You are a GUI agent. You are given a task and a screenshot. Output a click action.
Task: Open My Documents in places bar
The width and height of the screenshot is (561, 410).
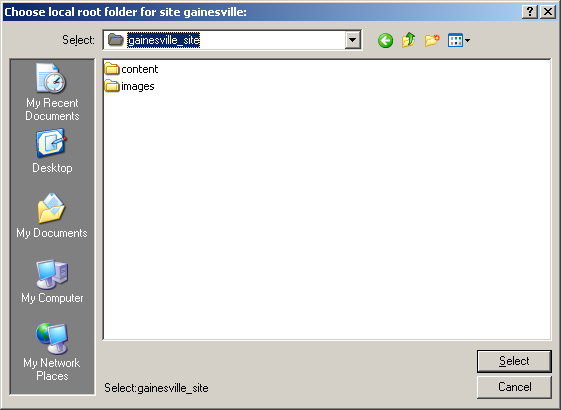(52, 216)
